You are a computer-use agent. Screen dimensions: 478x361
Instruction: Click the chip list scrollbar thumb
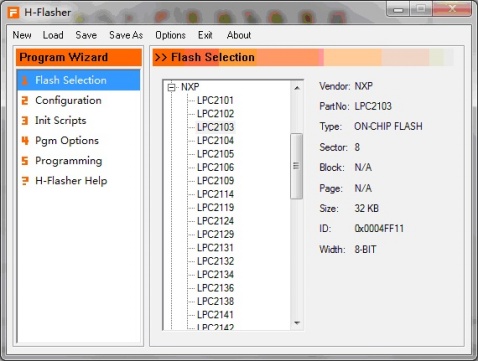pos(296,166)
